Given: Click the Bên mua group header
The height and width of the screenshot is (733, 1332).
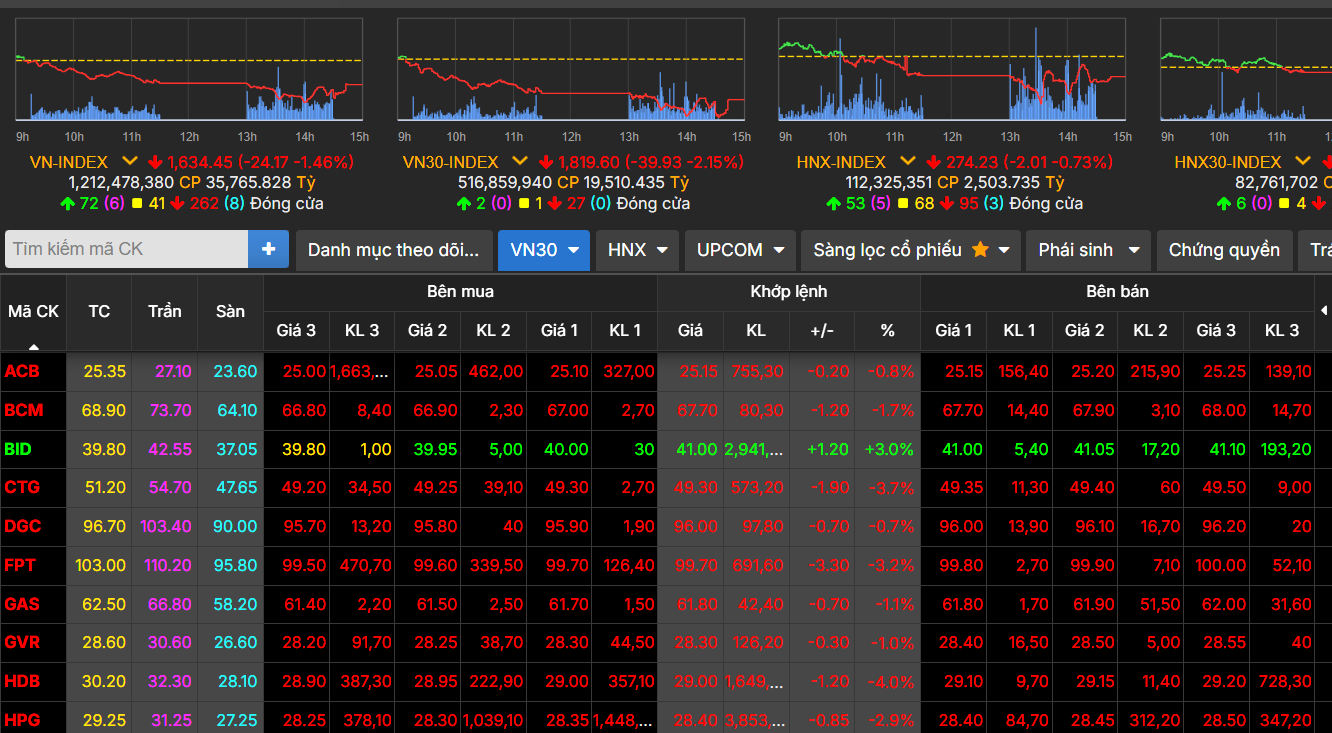Looking at the screenshot, I should tap(460, 292).
